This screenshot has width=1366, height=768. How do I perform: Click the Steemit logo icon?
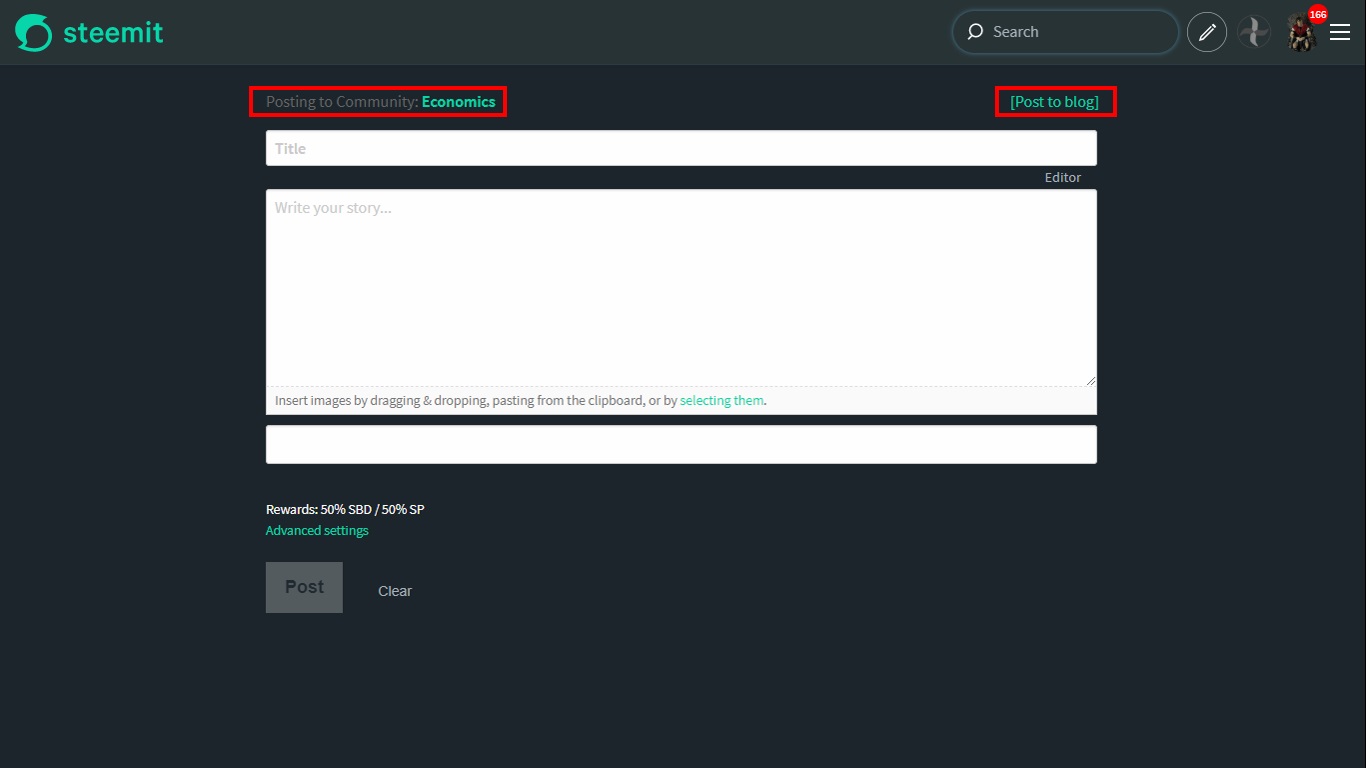33,33
